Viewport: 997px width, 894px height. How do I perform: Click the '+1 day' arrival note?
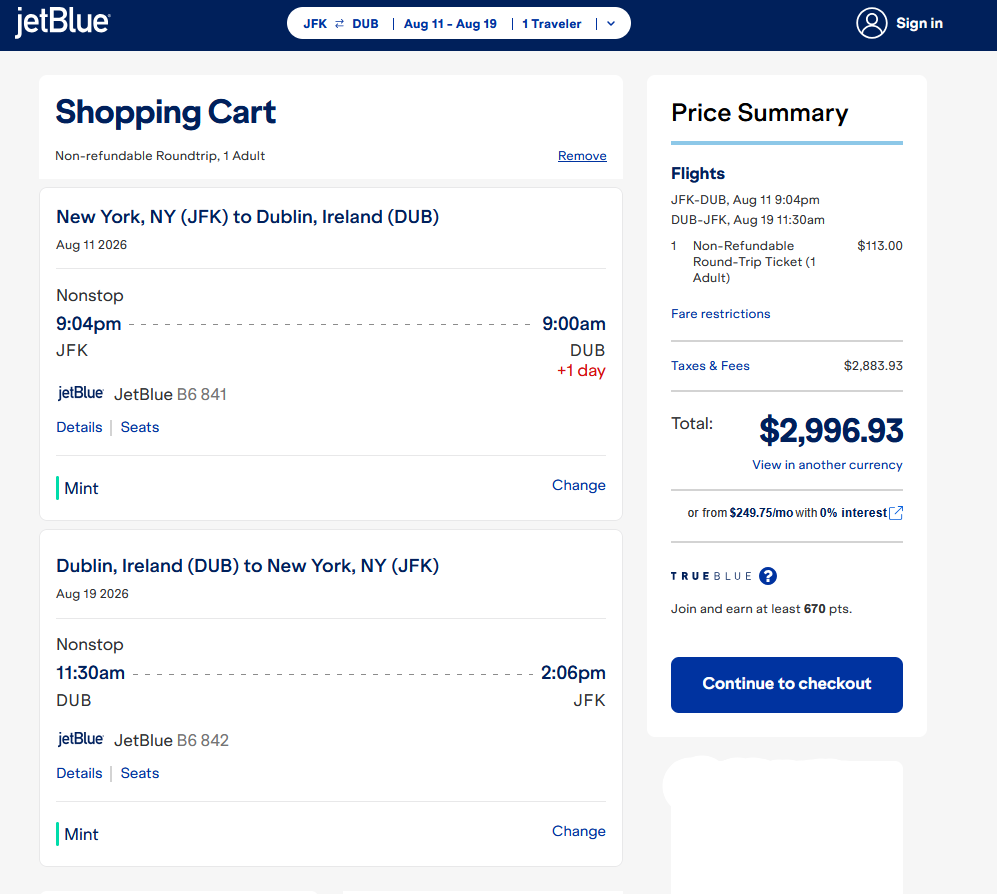[581, 371]
